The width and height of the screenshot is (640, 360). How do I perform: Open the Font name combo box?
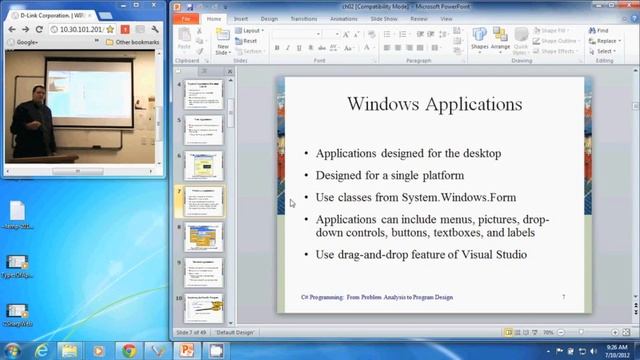point(297,34)
